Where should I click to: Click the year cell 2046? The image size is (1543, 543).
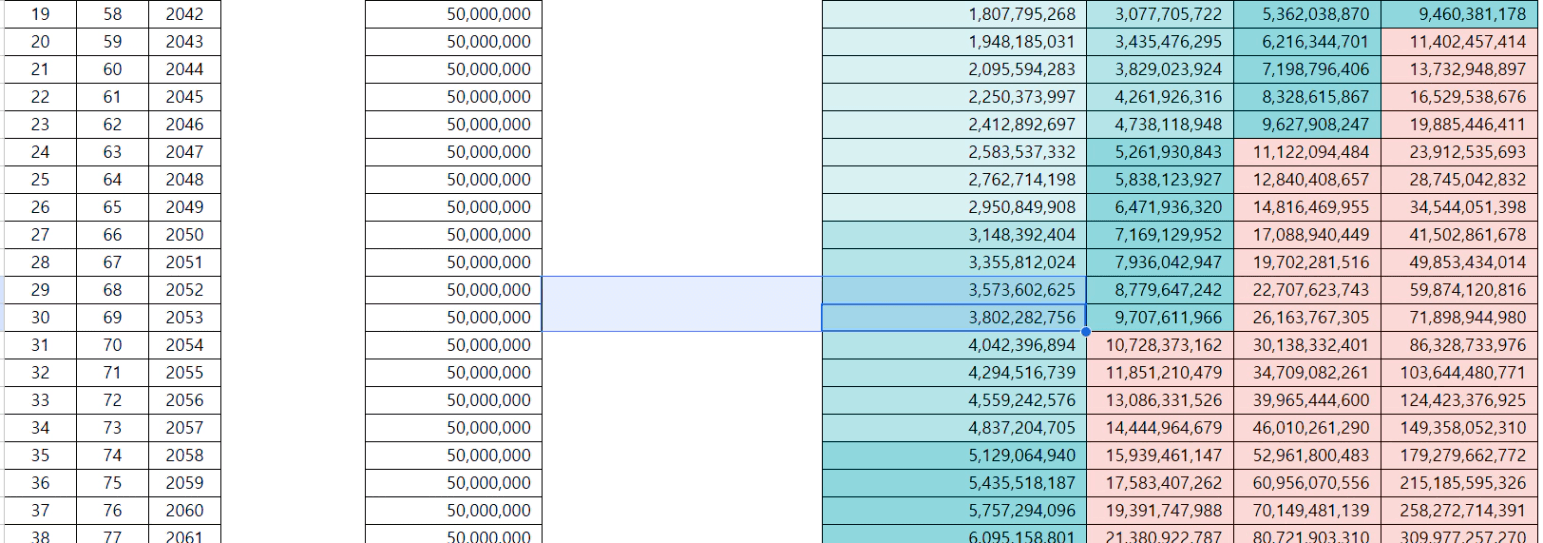(x=185, y=124)
